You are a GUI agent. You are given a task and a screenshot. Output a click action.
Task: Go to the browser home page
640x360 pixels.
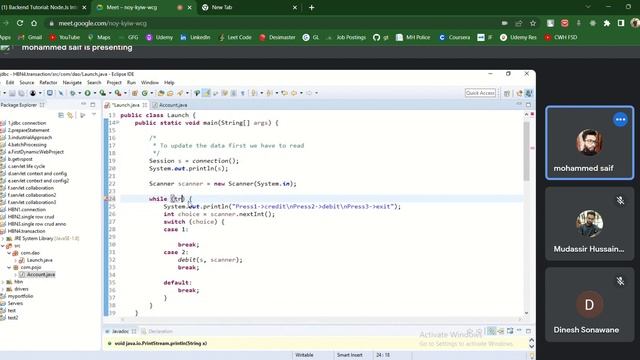tap(34, 23)
